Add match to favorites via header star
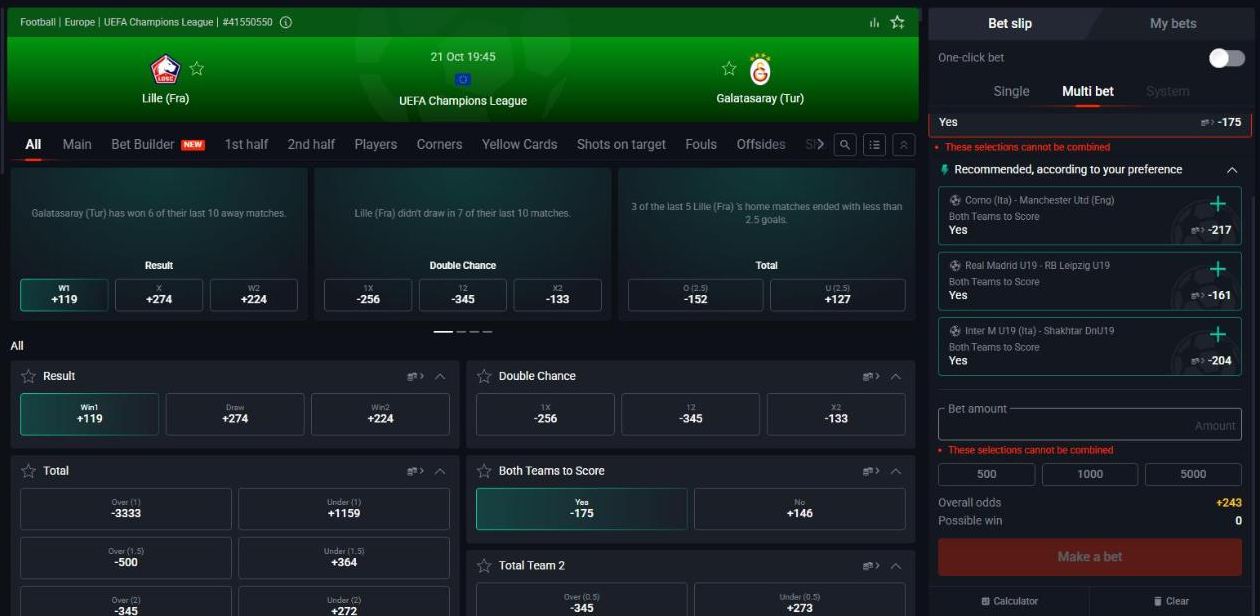This screenshot has height=616, width=1260. click(x=898, y=22)
